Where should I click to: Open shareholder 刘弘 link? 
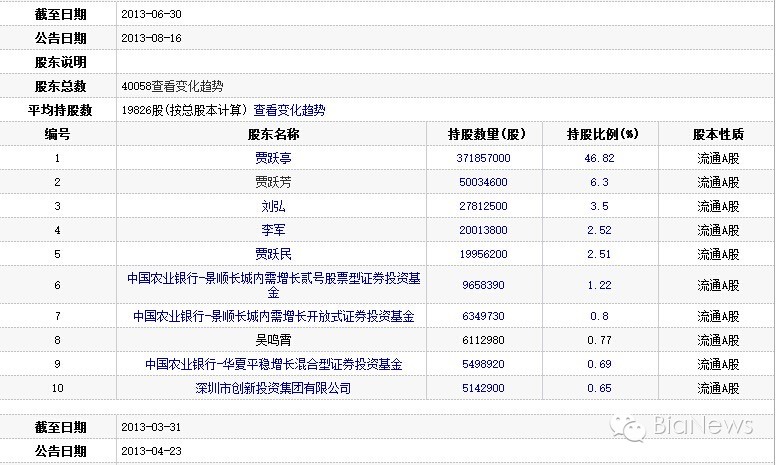(273, 206)
